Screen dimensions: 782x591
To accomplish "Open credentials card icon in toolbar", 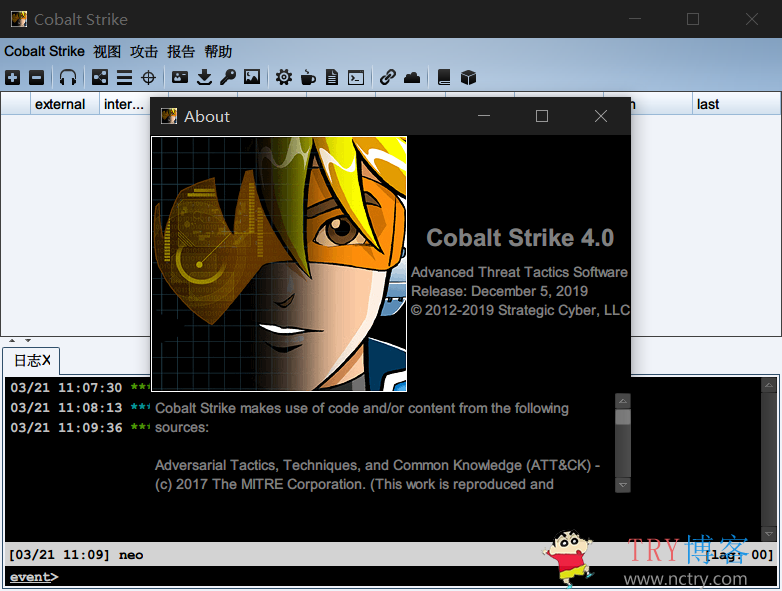I will pos(180,77).
